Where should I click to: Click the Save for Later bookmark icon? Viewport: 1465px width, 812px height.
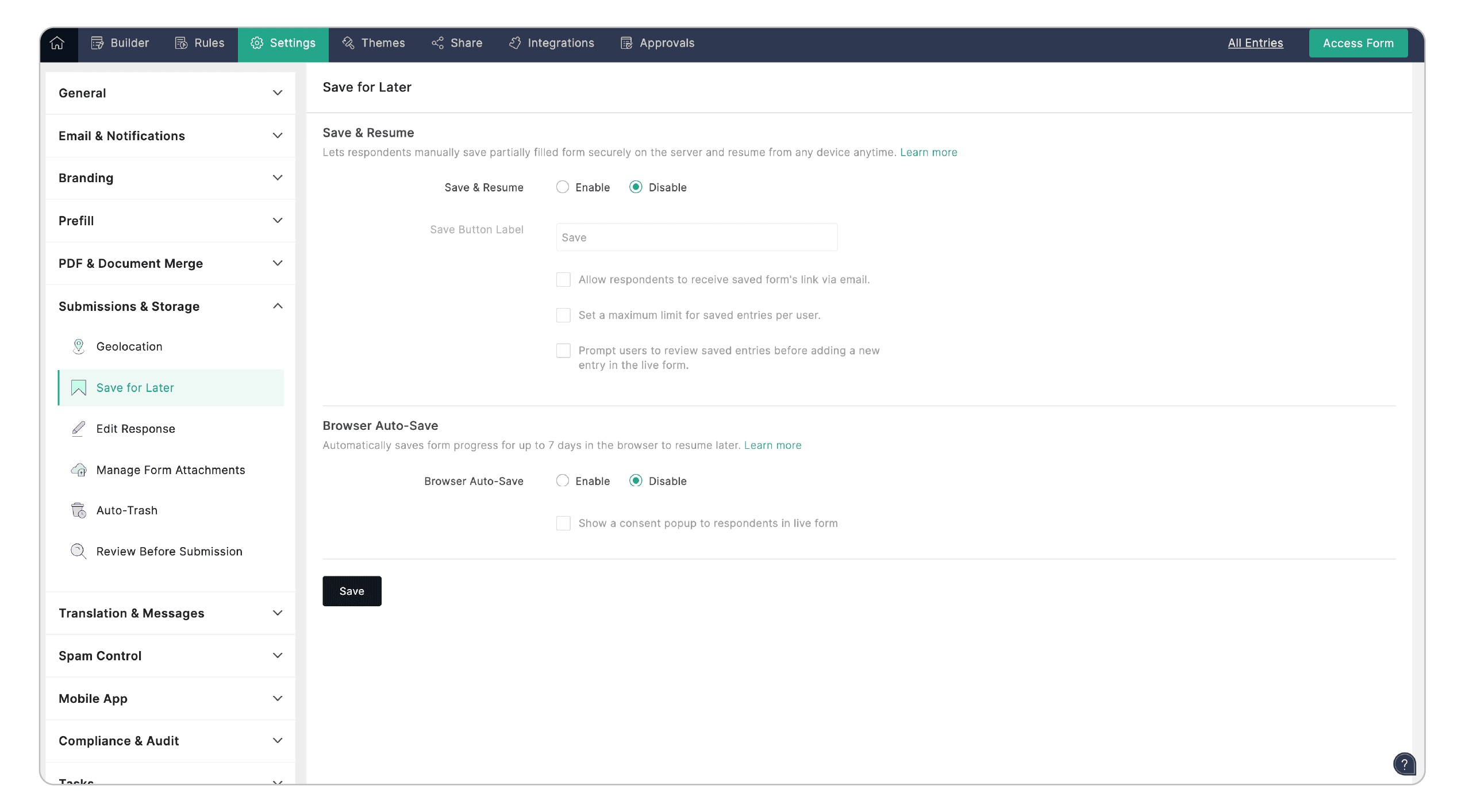[79, 388]
